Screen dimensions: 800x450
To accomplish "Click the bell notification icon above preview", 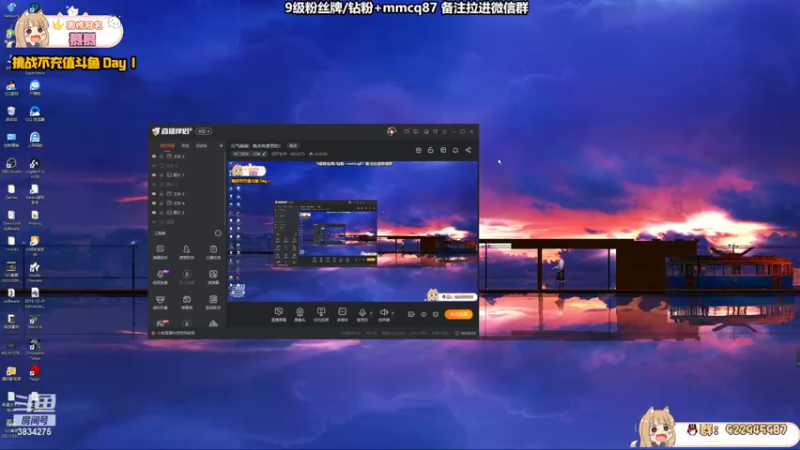I will [x=456, y=150].
